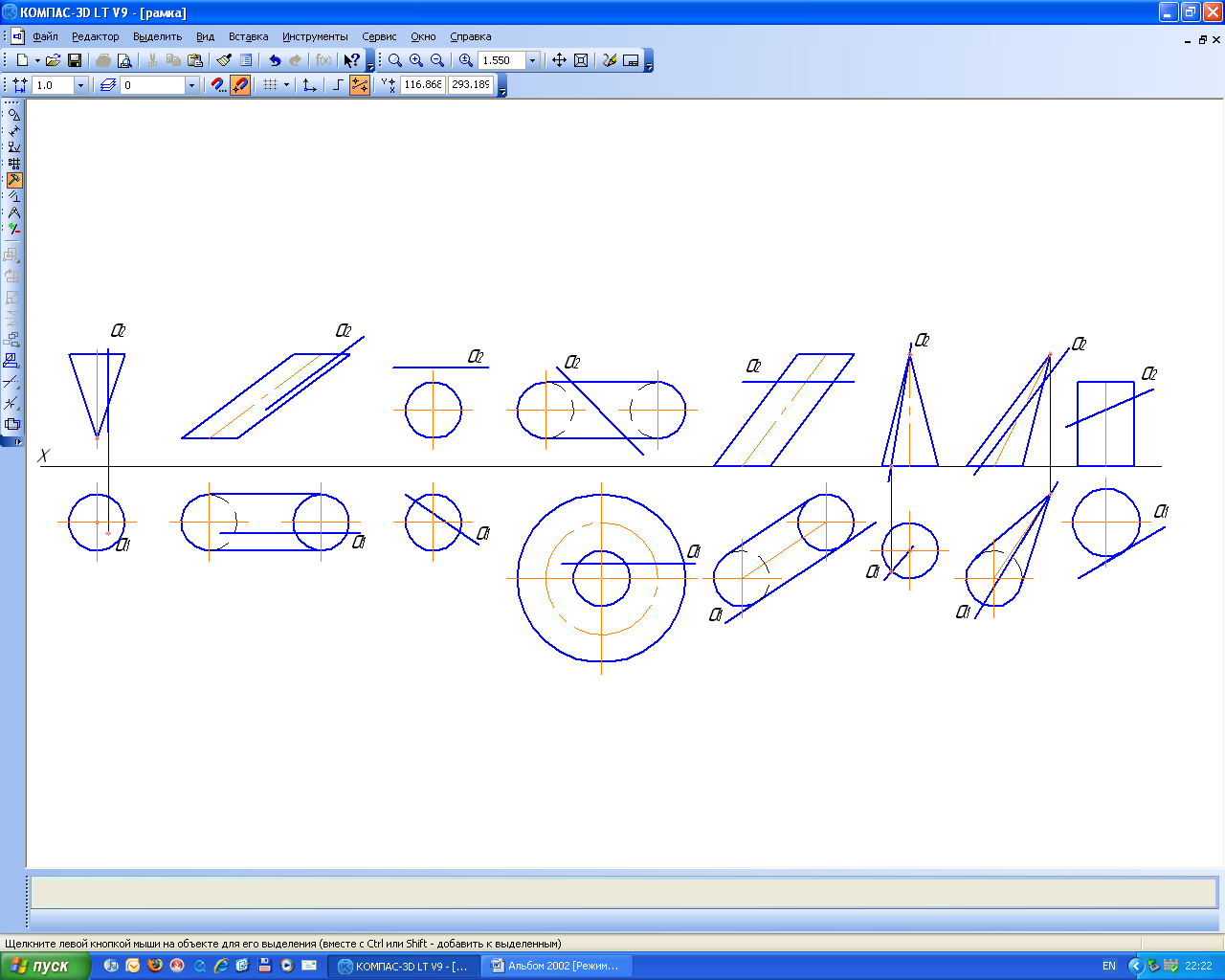Expand the View toolbar options arrow
Image resolution: width=1225 pixels, height=980 pixels.
point(649,60)
